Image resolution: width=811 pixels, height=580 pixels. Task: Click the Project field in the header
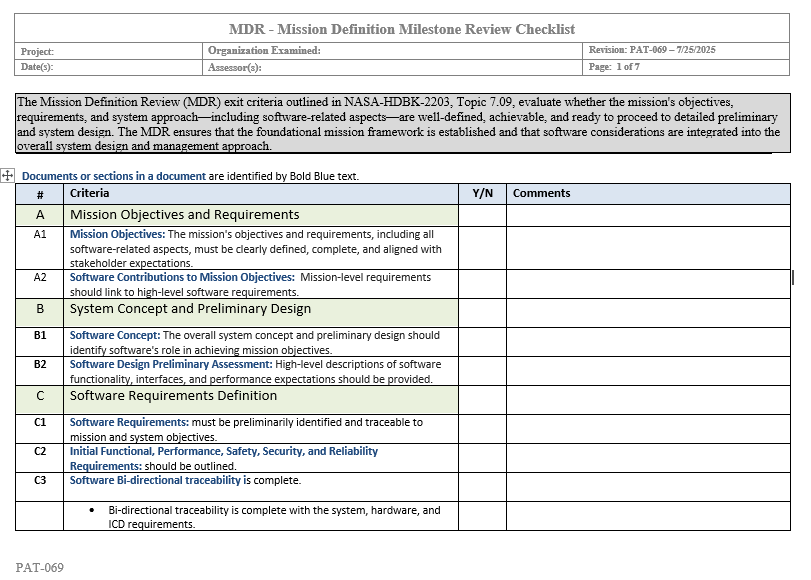[110, 51]
